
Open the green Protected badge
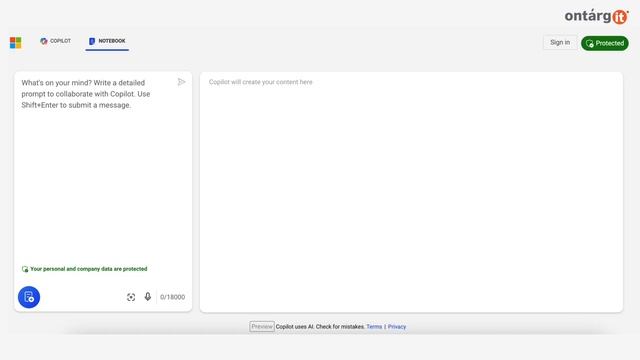(x=604, y=43)
